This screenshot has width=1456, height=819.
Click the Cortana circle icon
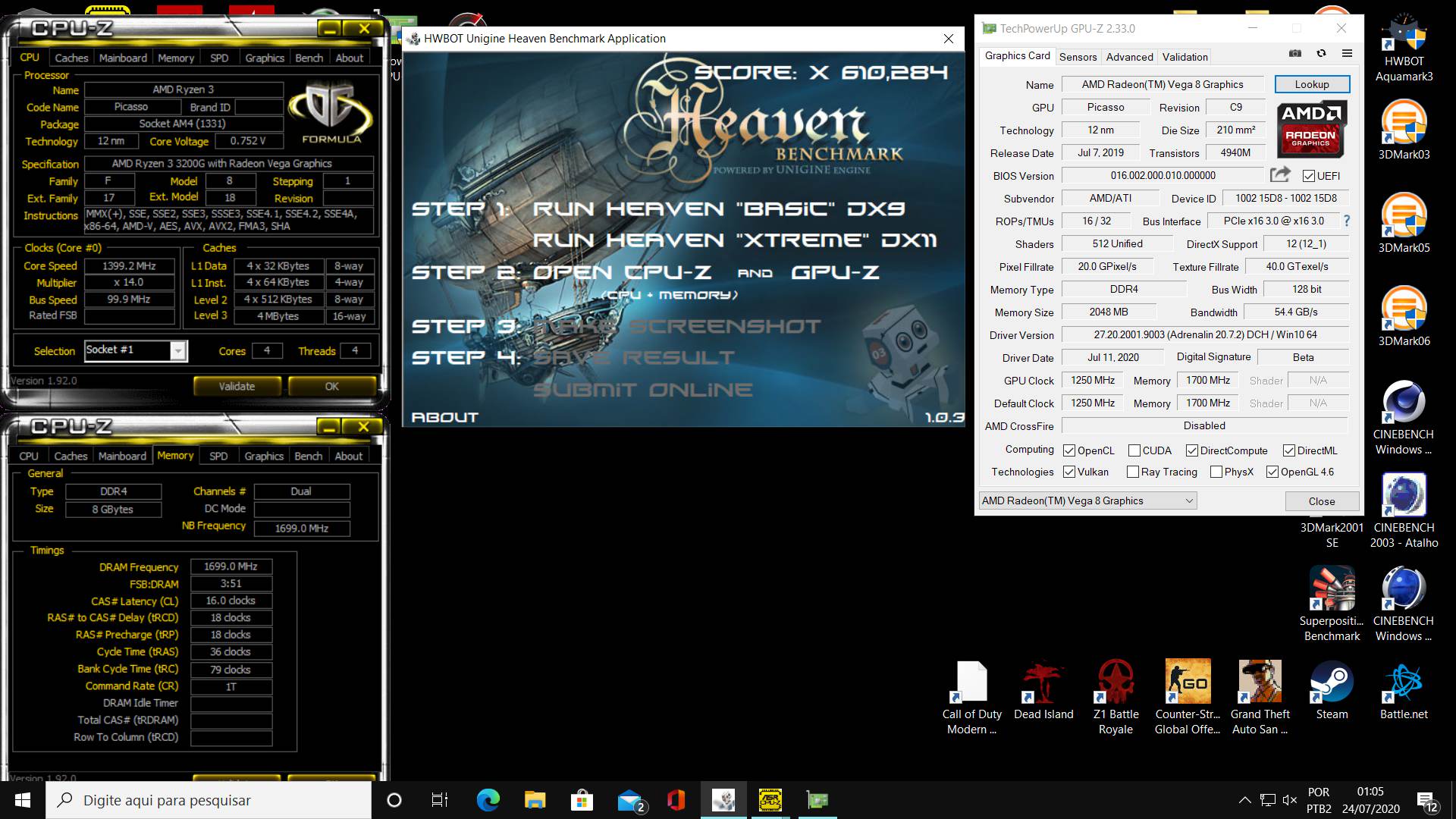click(394, 800)
